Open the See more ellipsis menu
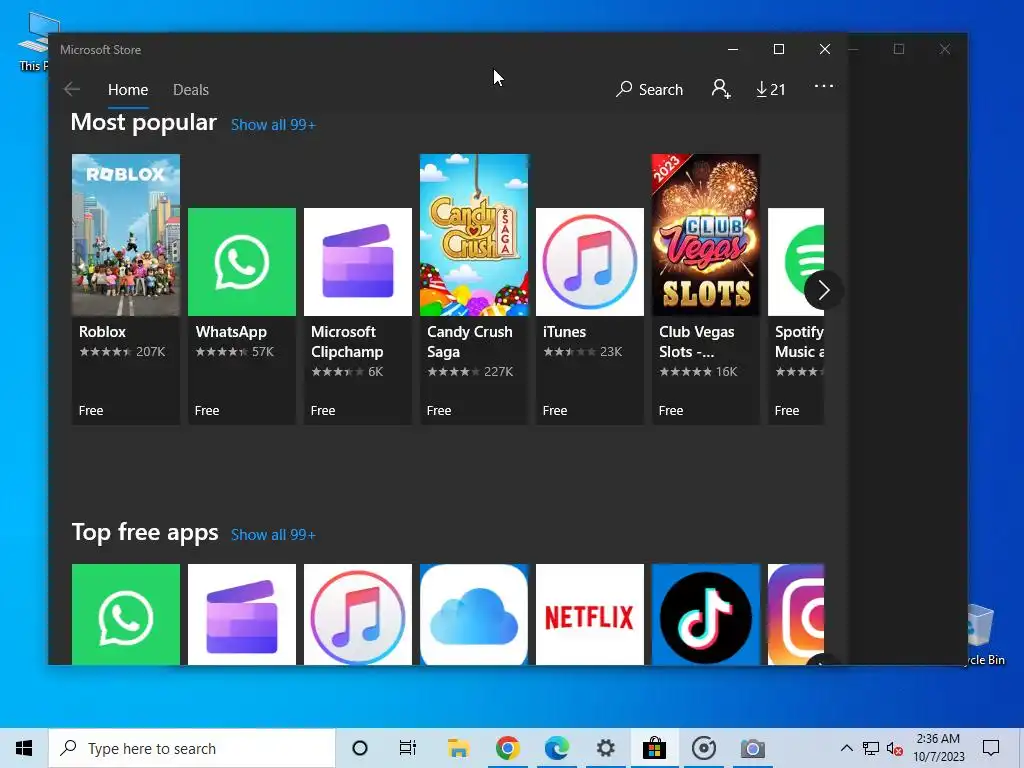 coord(824,86)
